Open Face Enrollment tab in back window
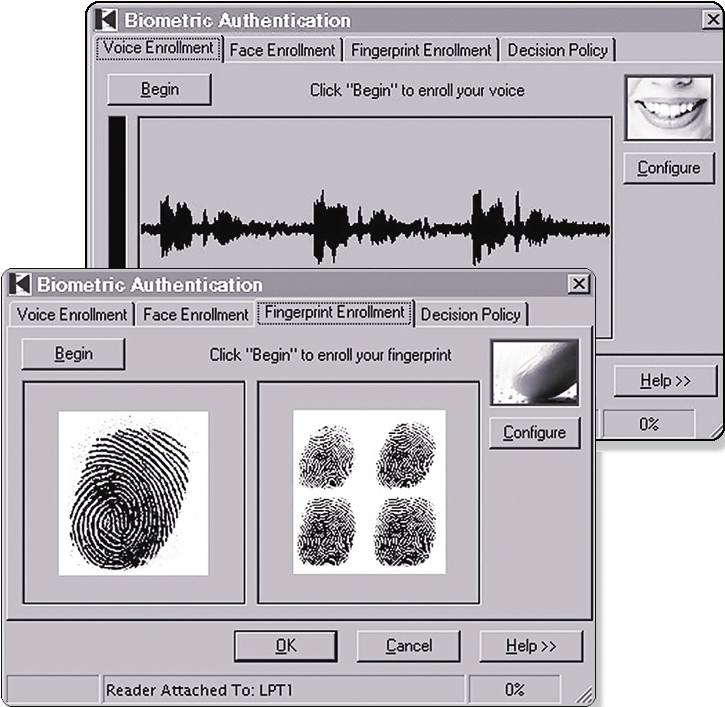 [283, 50]
